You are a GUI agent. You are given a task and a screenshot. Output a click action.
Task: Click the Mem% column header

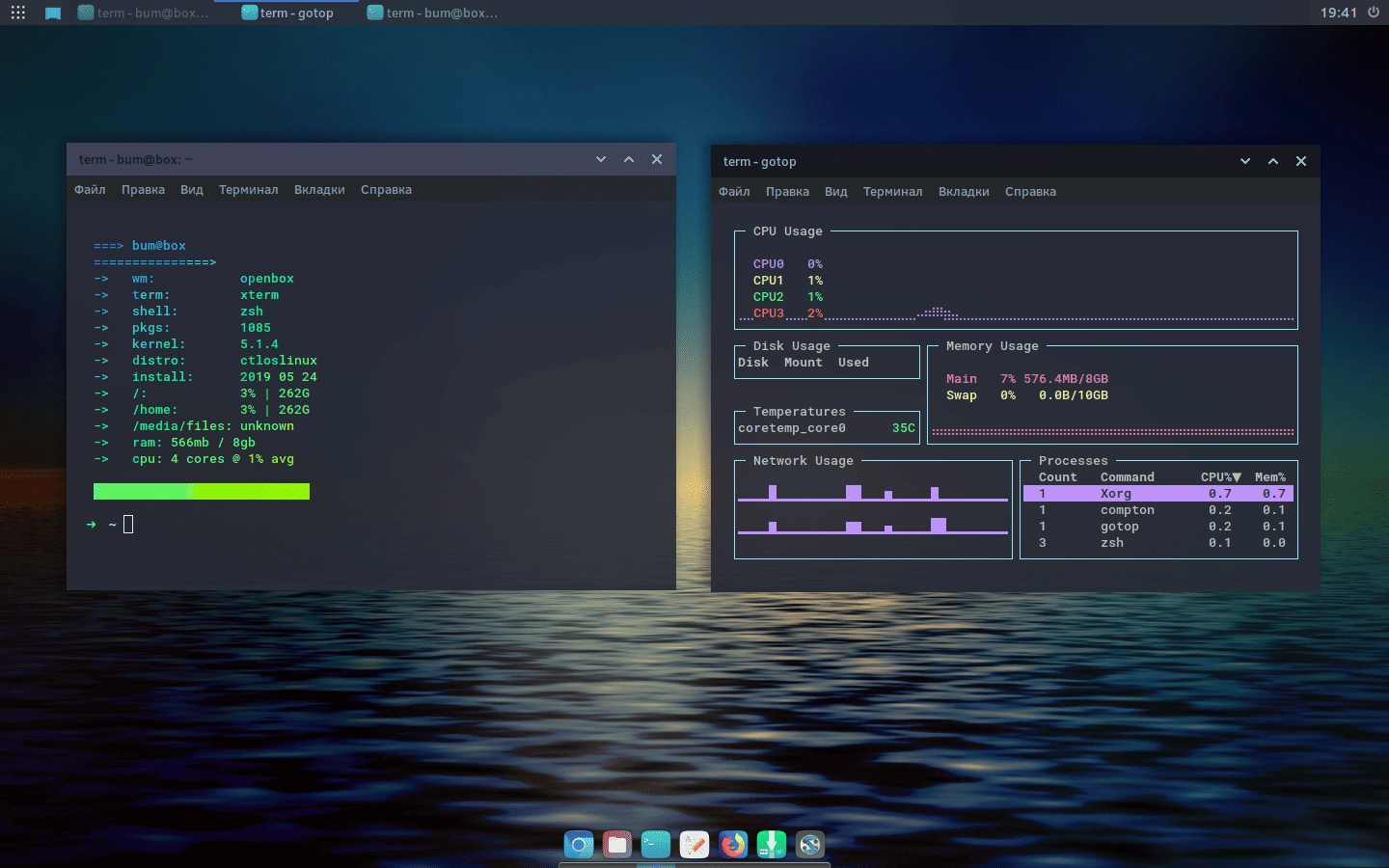pyautogui.click(x=1270, y=477)
